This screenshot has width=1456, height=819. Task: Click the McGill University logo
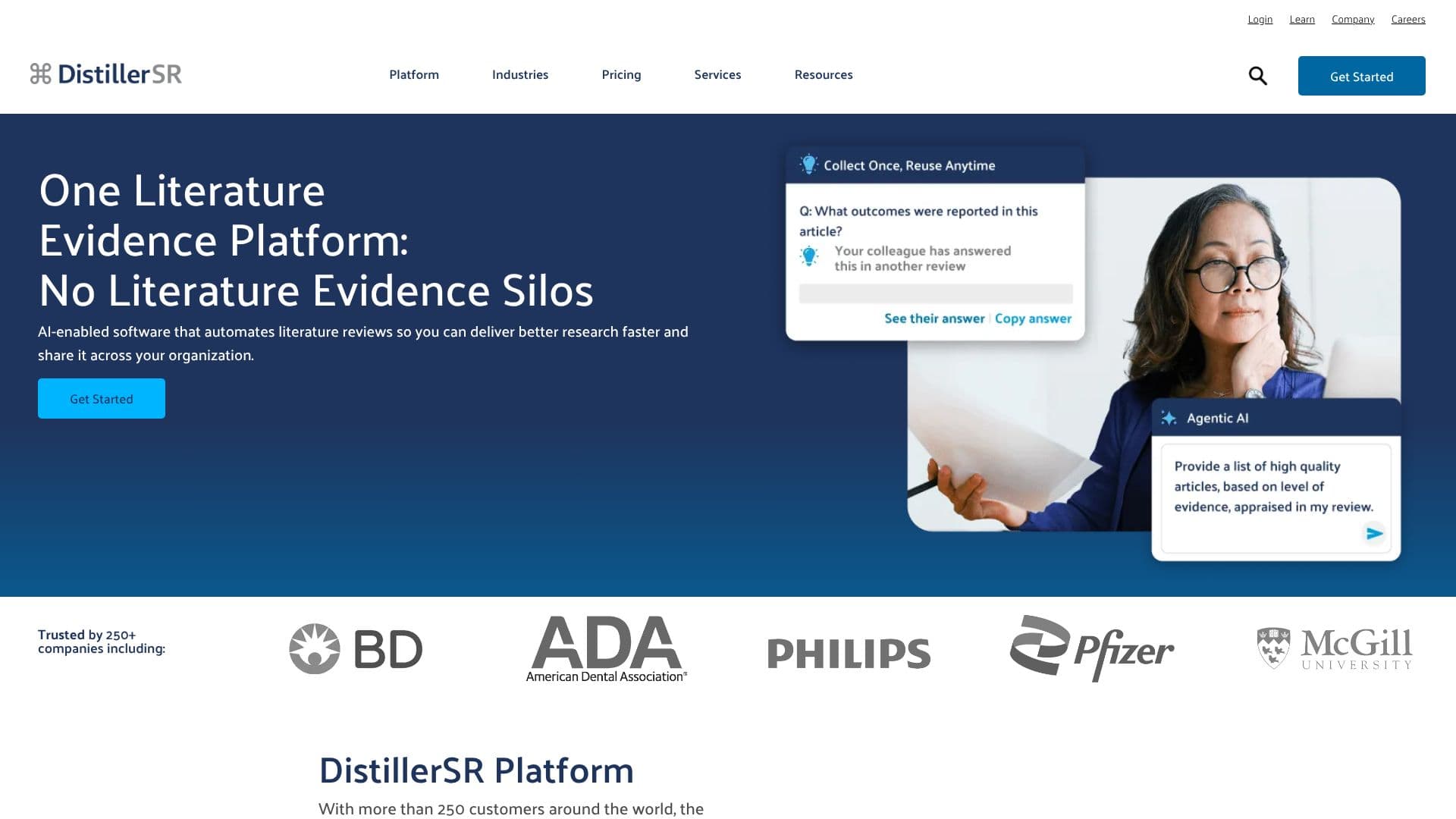[x=1334, y=648]
